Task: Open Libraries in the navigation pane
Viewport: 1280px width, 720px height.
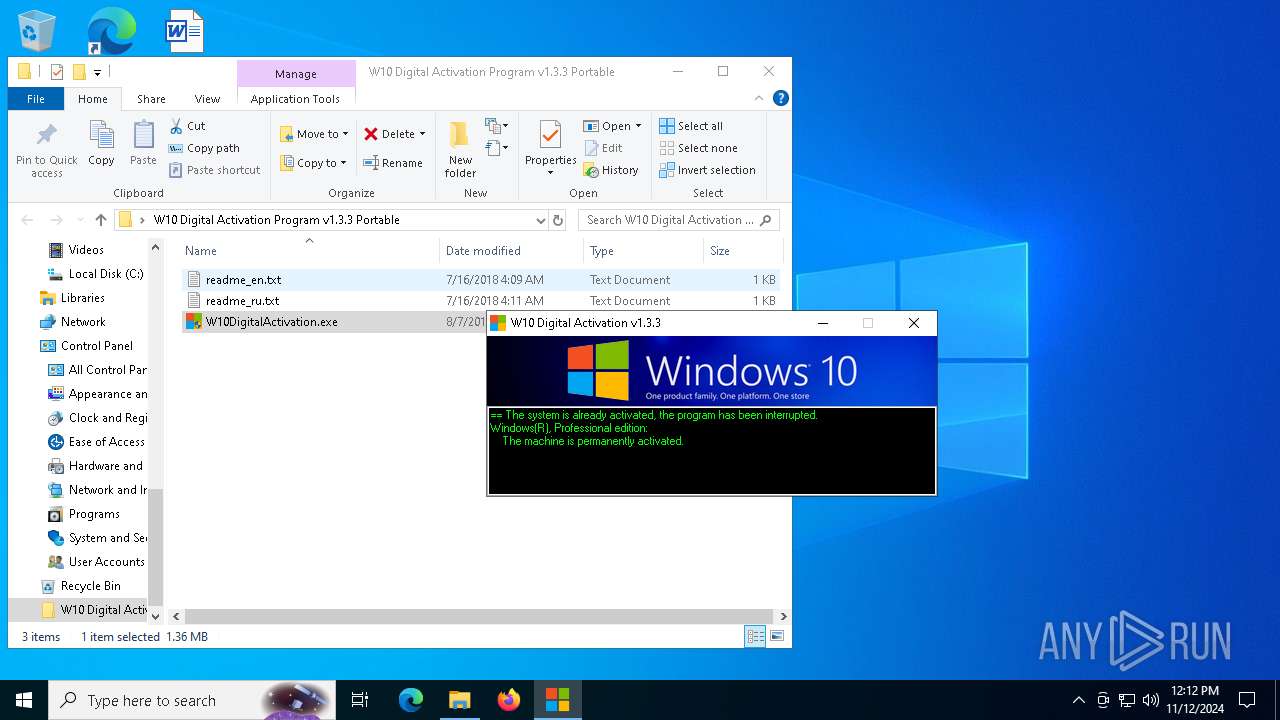Action: coord(82,298)
